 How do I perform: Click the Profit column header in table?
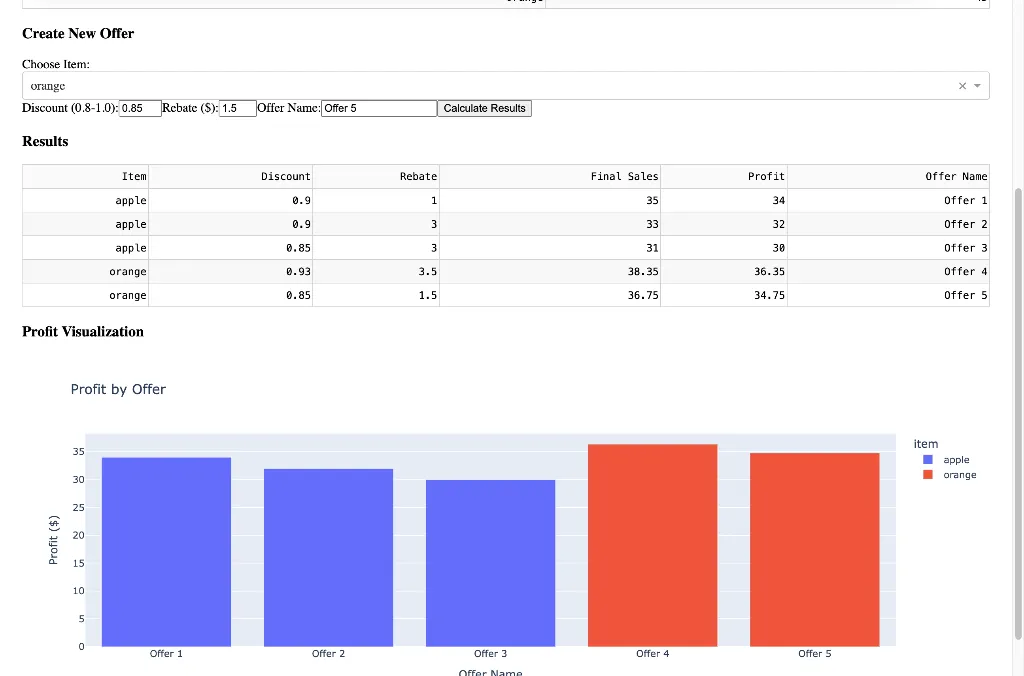click(766, 176)
